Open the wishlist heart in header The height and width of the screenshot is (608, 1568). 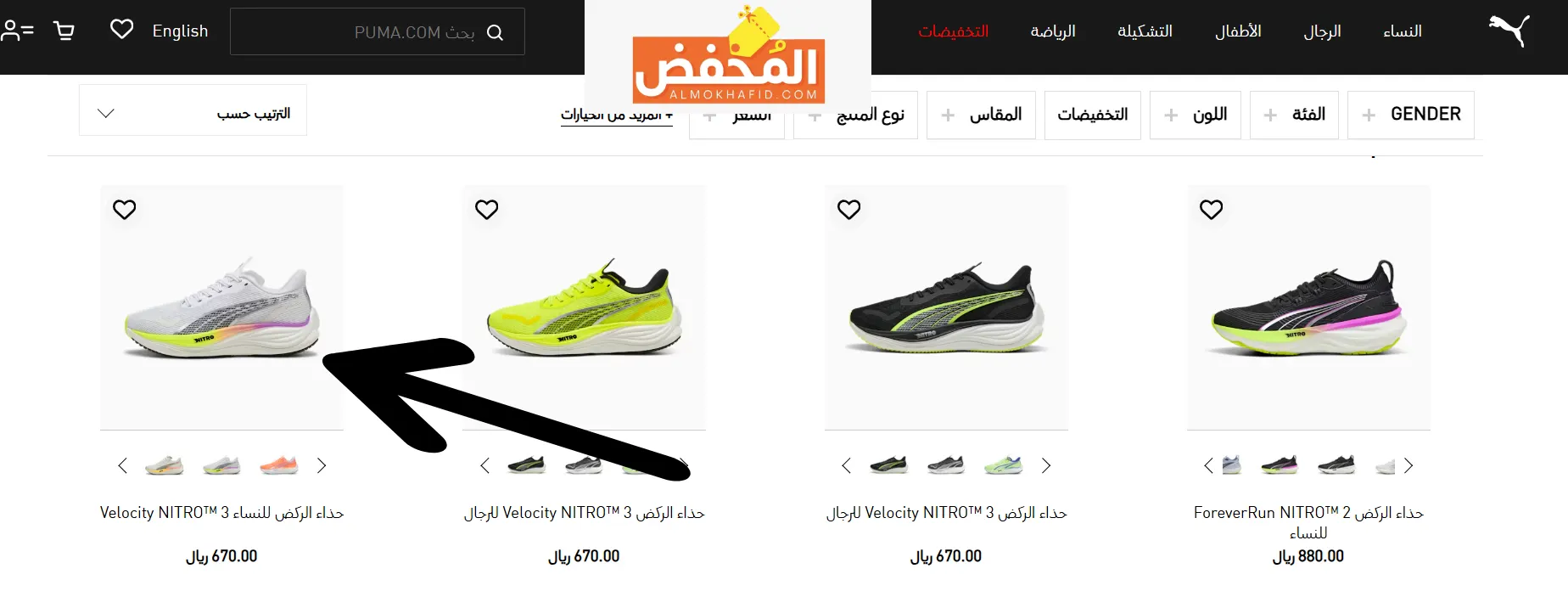point(122,30)
